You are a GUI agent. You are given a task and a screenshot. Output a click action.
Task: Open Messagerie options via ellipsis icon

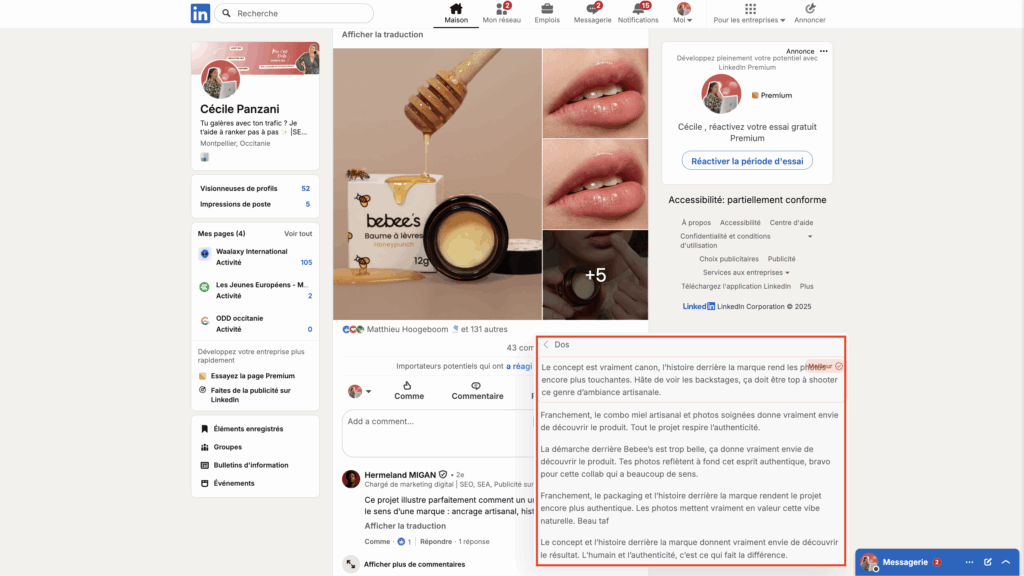[x=969, y=562]
